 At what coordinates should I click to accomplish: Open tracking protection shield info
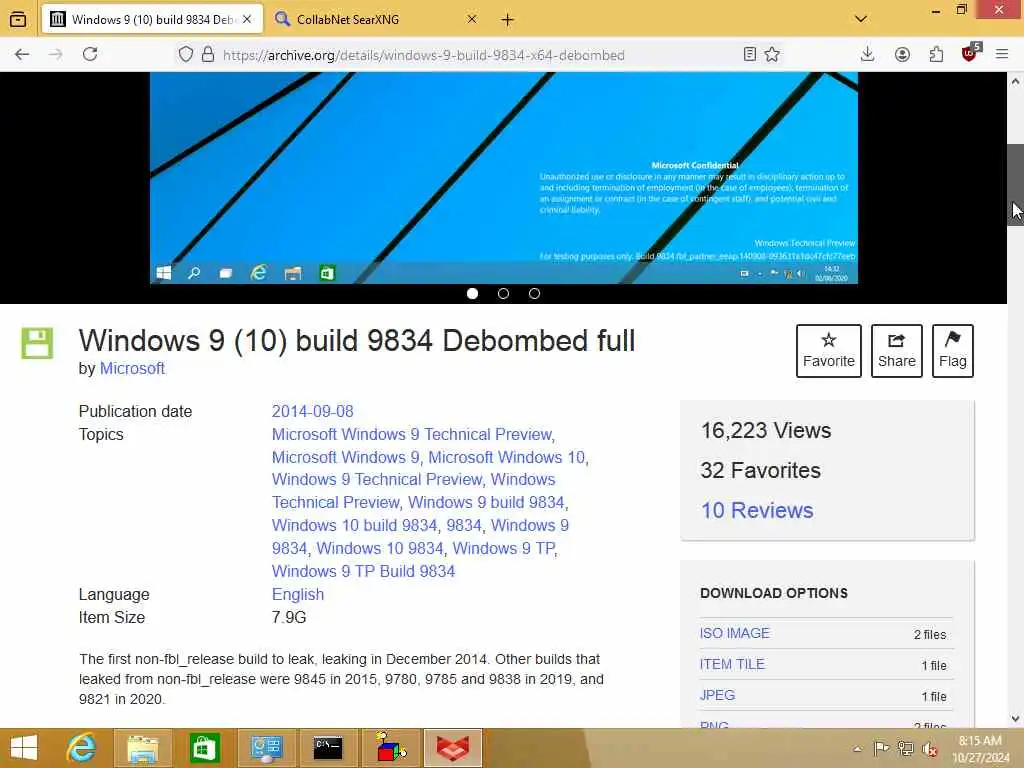185,54
